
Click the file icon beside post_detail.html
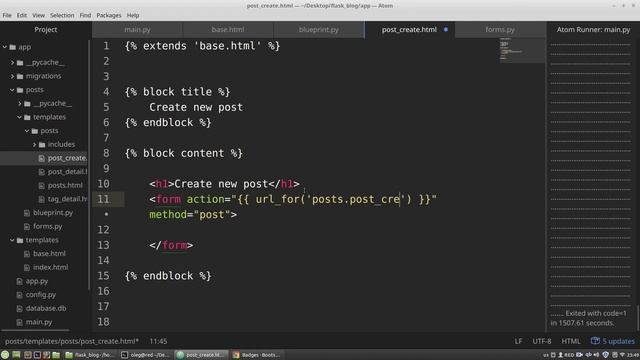click(41, 172)
